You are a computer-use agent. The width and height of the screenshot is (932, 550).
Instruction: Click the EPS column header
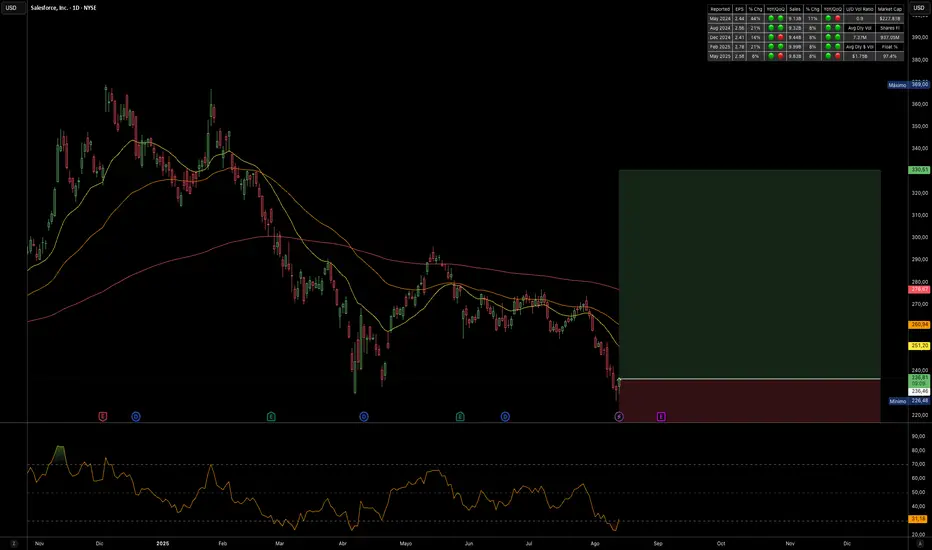[x=739, y=9]
